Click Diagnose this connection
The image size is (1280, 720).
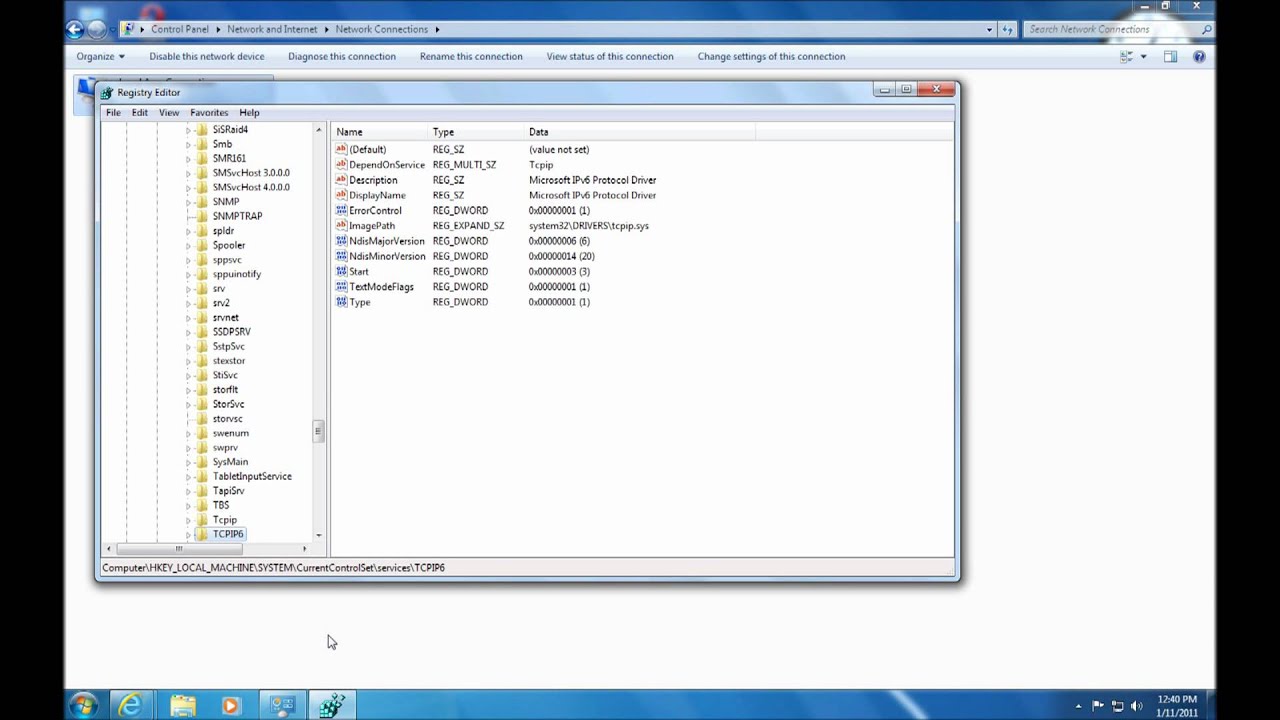342,56
